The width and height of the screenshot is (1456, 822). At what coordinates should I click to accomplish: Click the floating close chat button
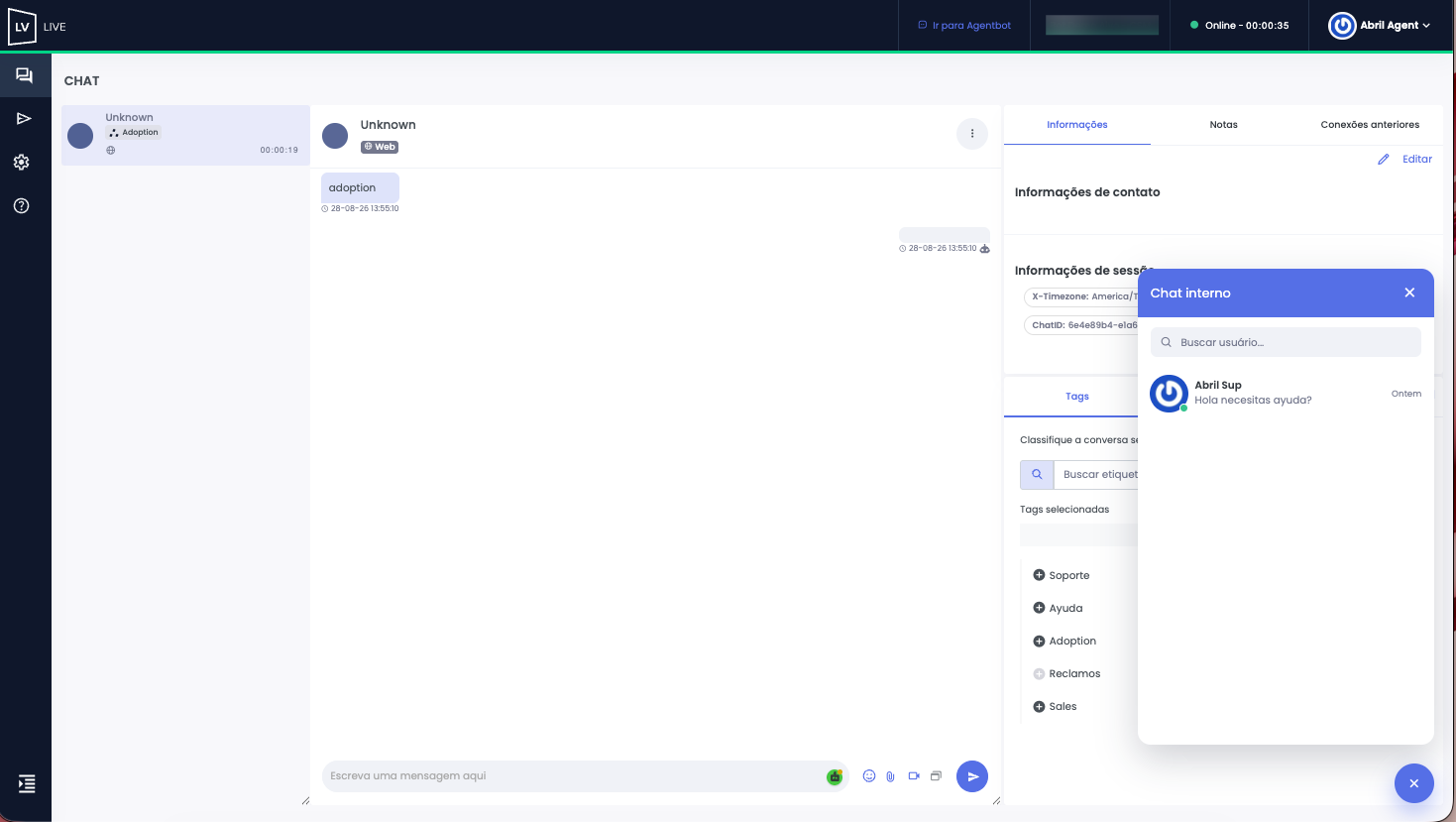click(x=1414, y=783)
